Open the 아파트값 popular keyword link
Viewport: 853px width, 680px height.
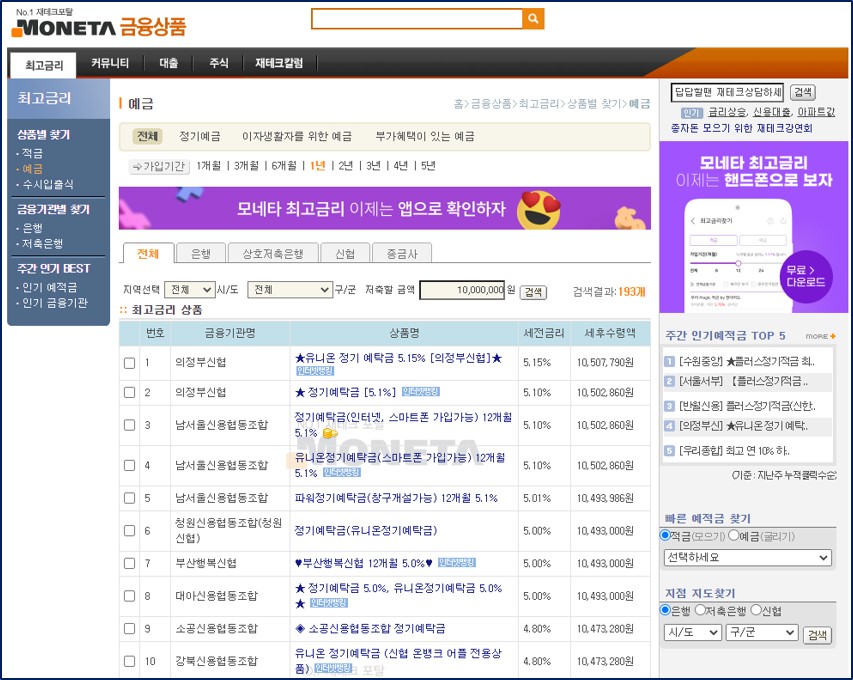click(x=816, y=113)
